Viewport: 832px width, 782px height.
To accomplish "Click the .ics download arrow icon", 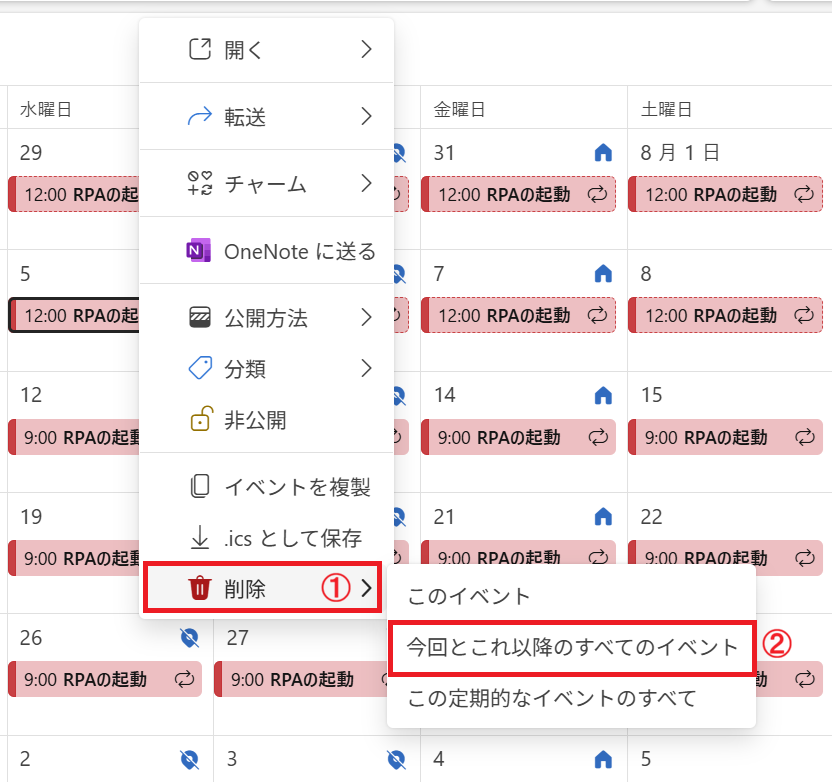I will [200, 537].
